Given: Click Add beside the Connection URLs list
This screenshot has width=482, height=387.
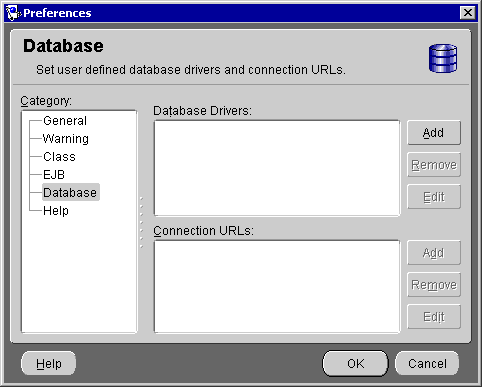Looking at the screenshot, I should (x=434, y=253).
